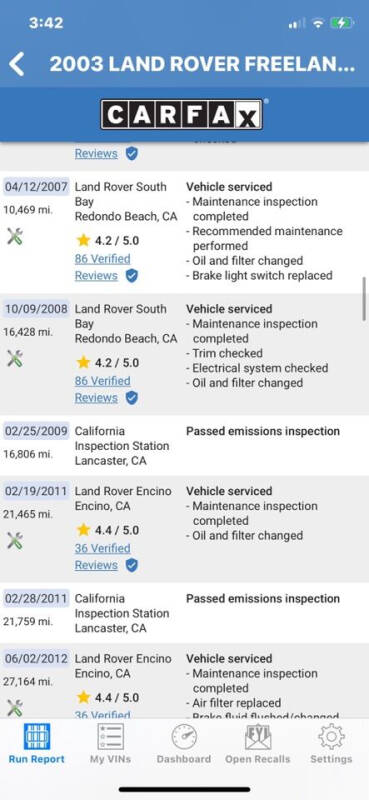Tap the verified shield badge in the 04/12/2007 entry

coord(132,276)
